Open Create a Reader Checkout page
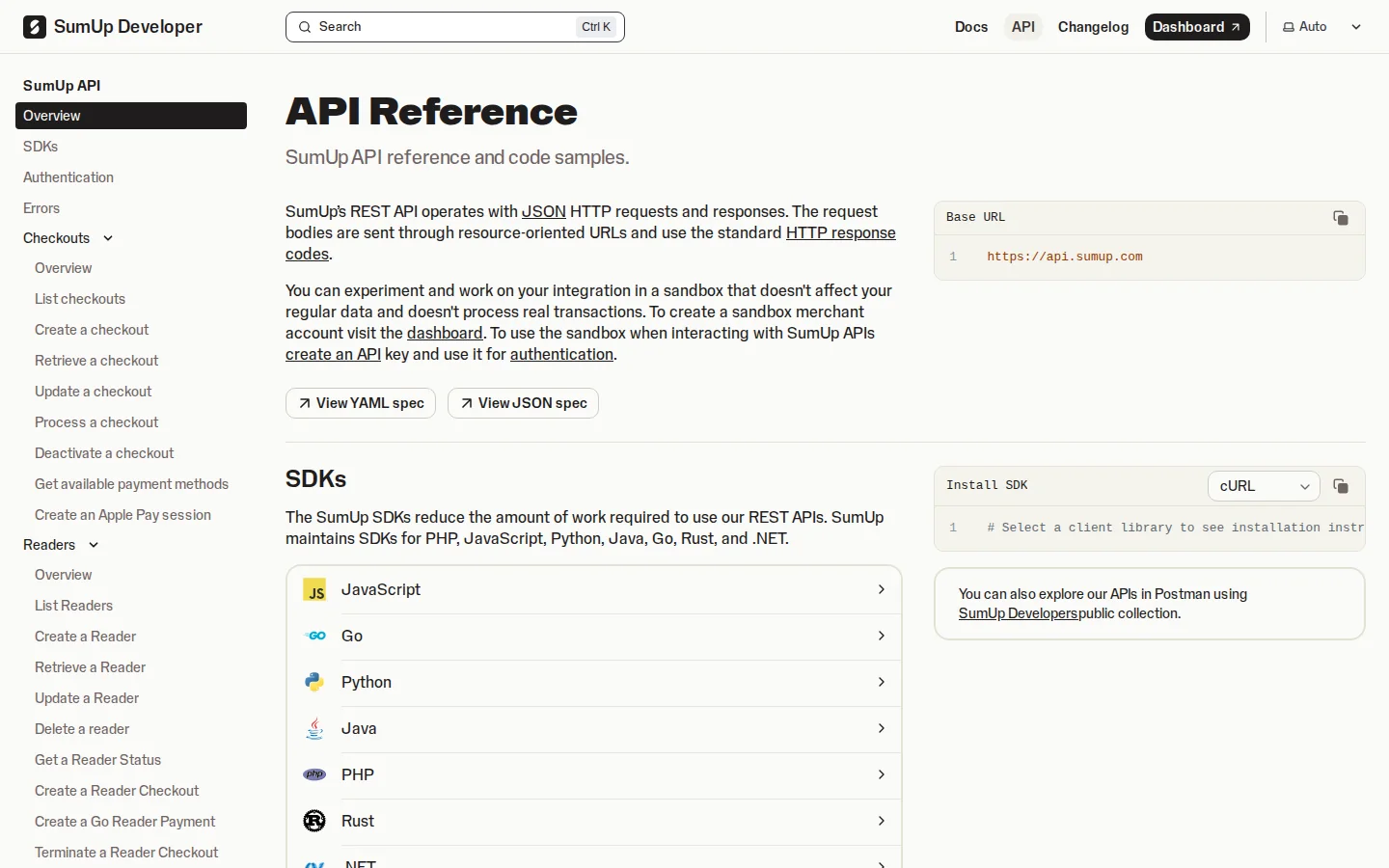 117,791
